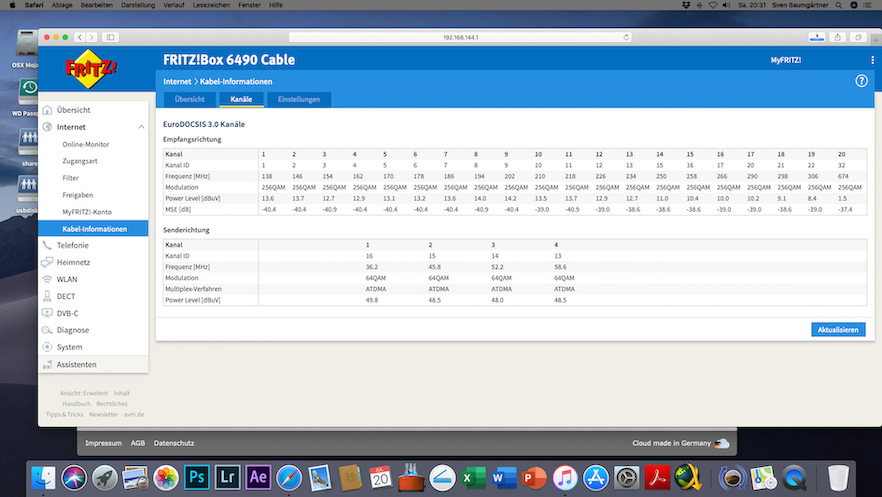Open the Verlauf menu

(174, 5)
